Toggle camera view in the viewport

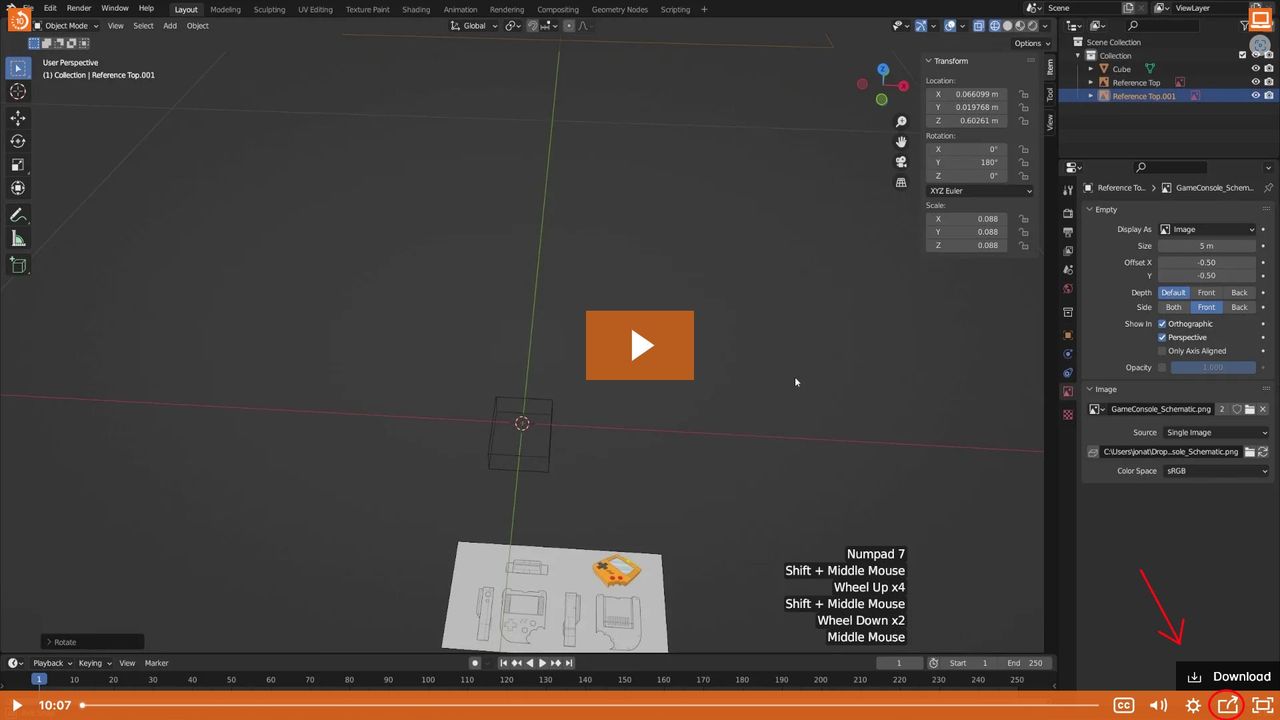tap(901, 162)
